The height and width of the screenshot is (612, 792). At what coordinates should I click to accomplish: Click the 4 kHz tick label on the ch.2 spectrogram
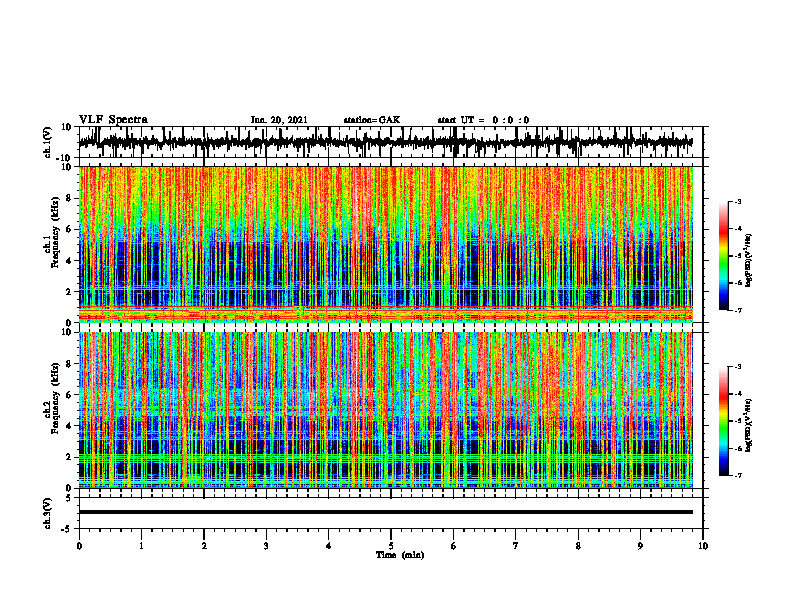[69, 426]
